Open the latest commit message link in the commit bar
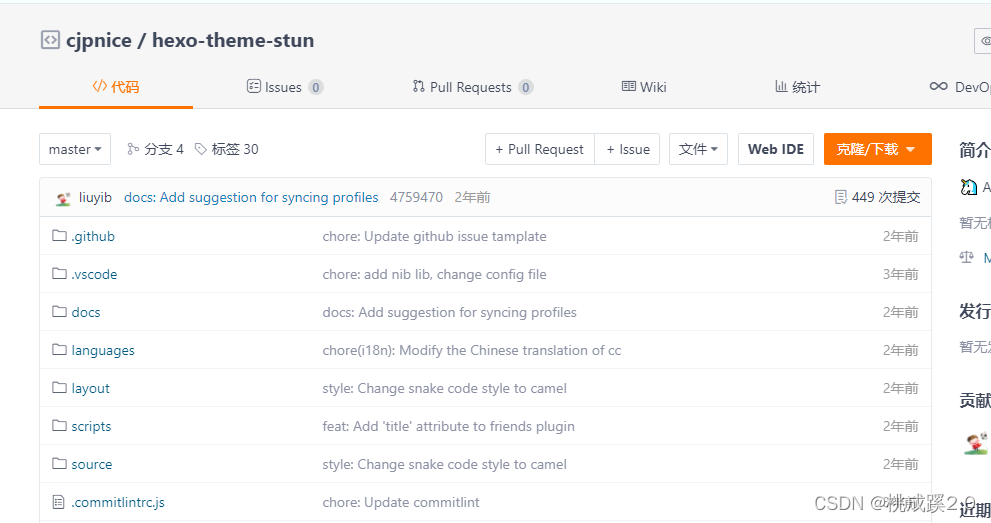Screen dimensions: 991x523 point(252,197)
